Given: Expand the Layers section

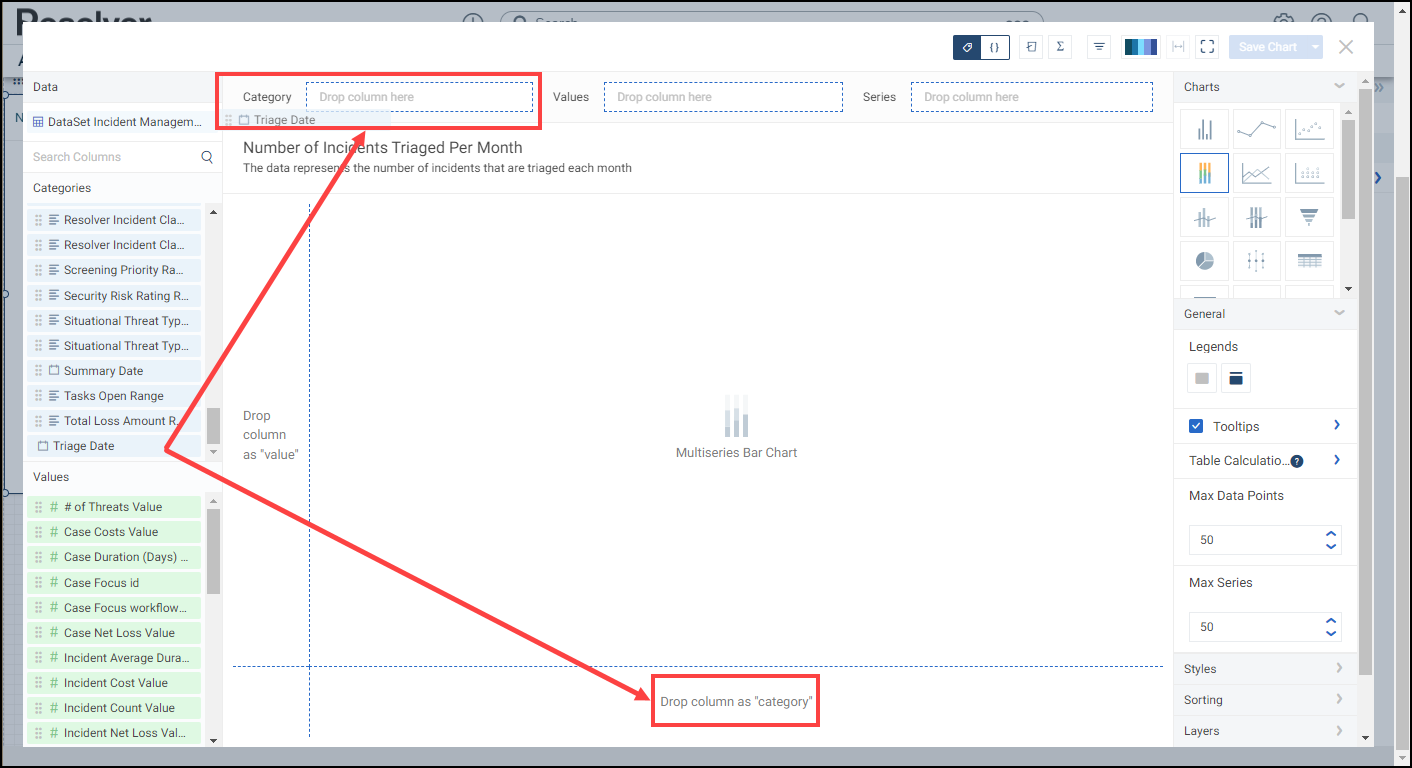Looking at the screenshot, I should click(1339, 730).
